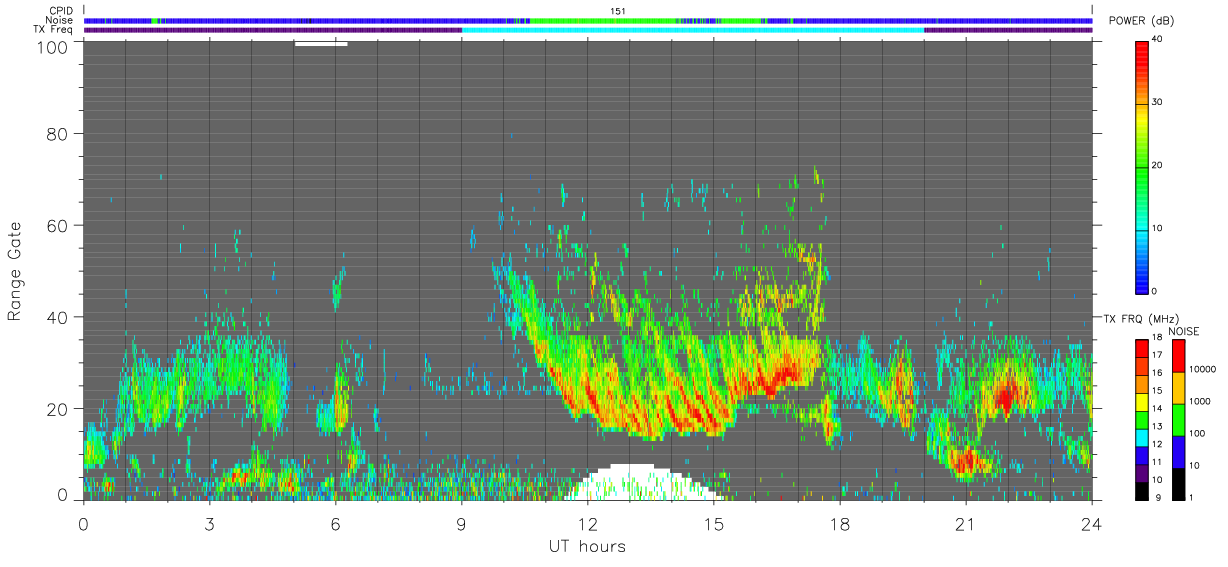Click the 'Range Gate' axis title
Image resolution: width=1228 pixels, height=567 pixels.
(15, 272)
